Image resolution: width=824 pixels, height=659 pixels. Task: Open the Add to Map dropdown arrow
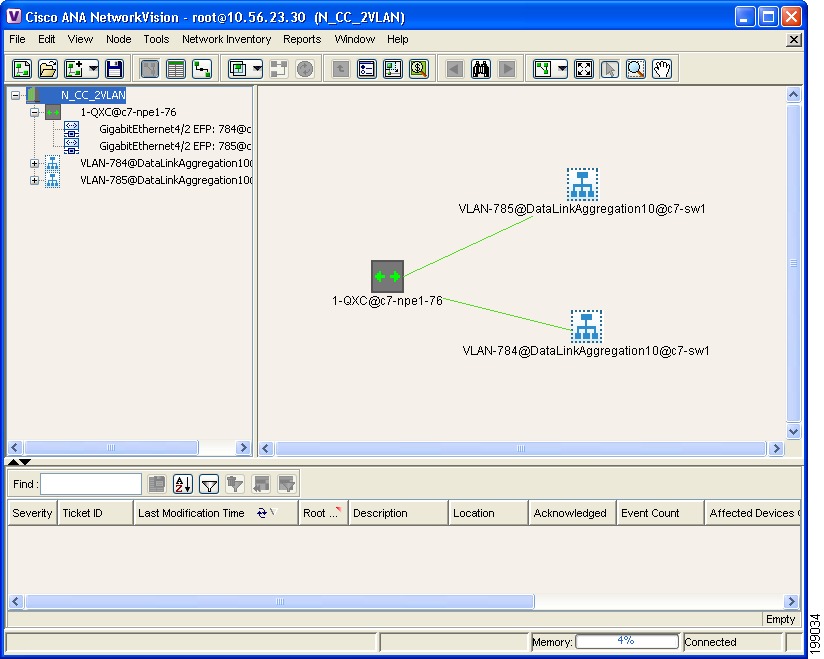tap(93, 69)
